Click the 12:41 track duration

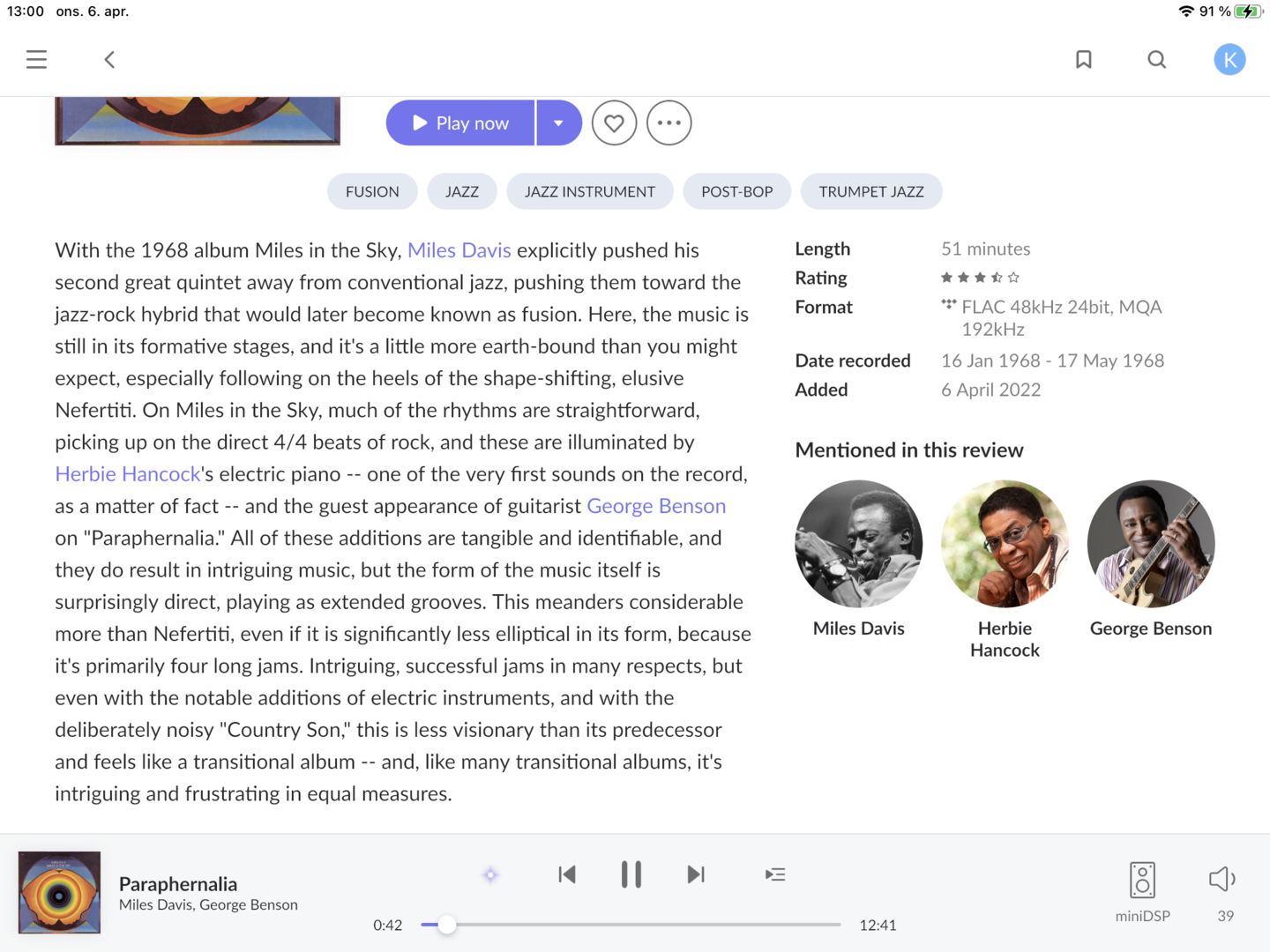pyautogui.click(x=878, y=926)
